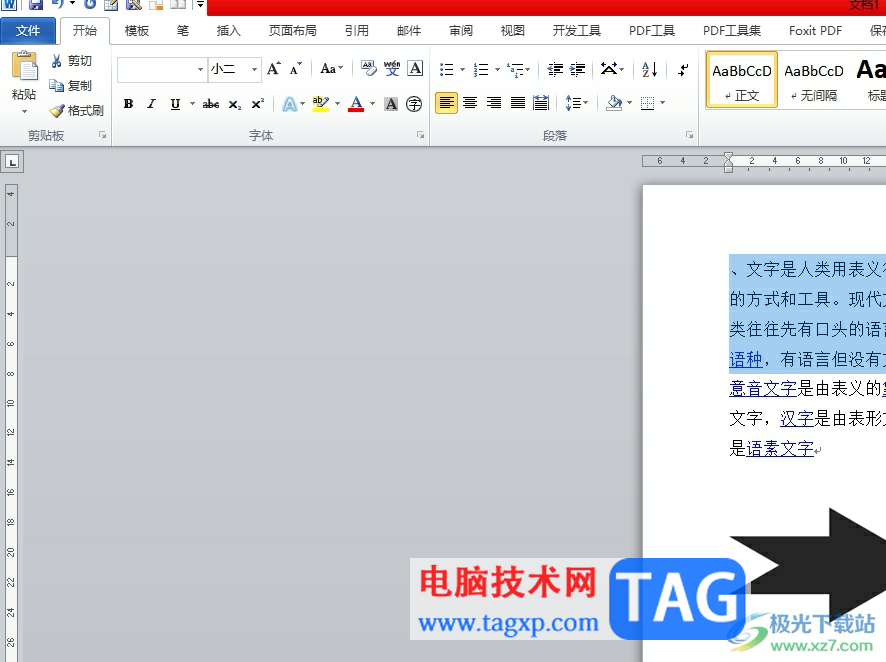Decrease paragraph indent
Screen dimensions: 886x662
(x=555, y=69)
